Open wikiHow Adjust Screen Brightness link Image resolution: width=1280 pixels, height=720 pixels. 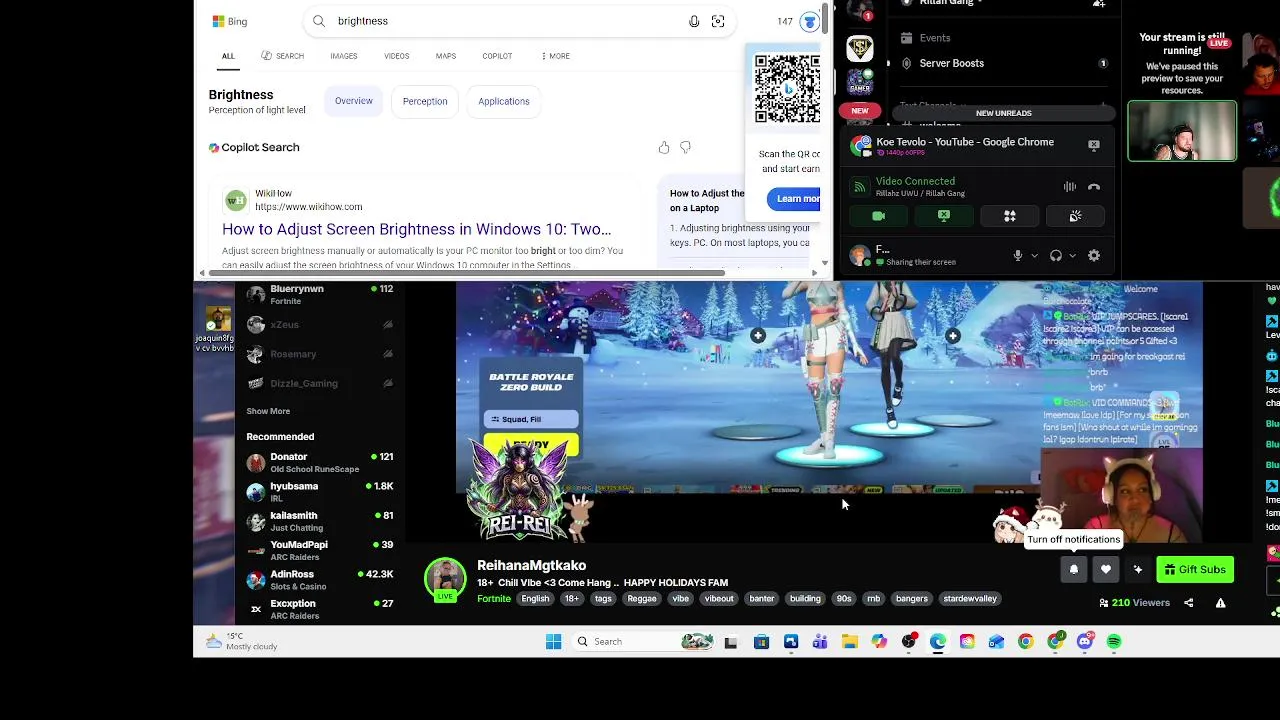pyautogui.click(x=416, y=229)
